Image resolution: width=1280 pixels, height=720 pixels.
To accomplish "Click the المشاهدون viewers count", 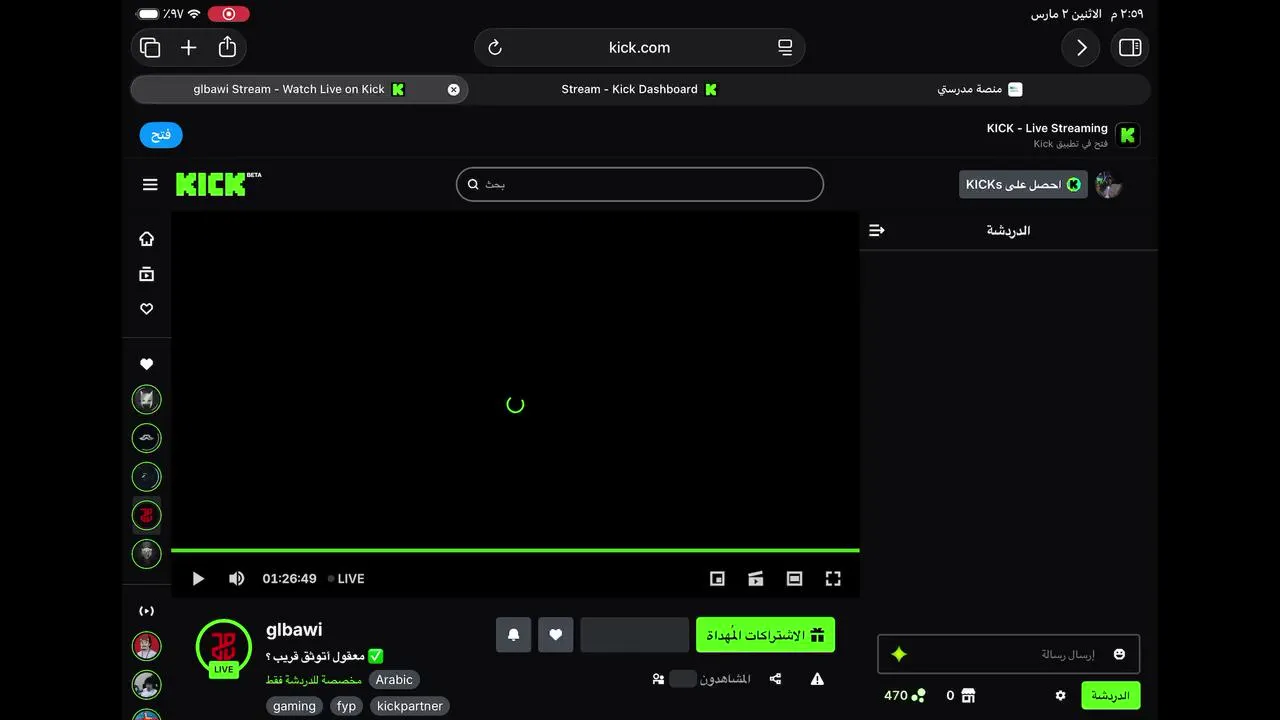I will pyautogui.click(x=702, y=679).
